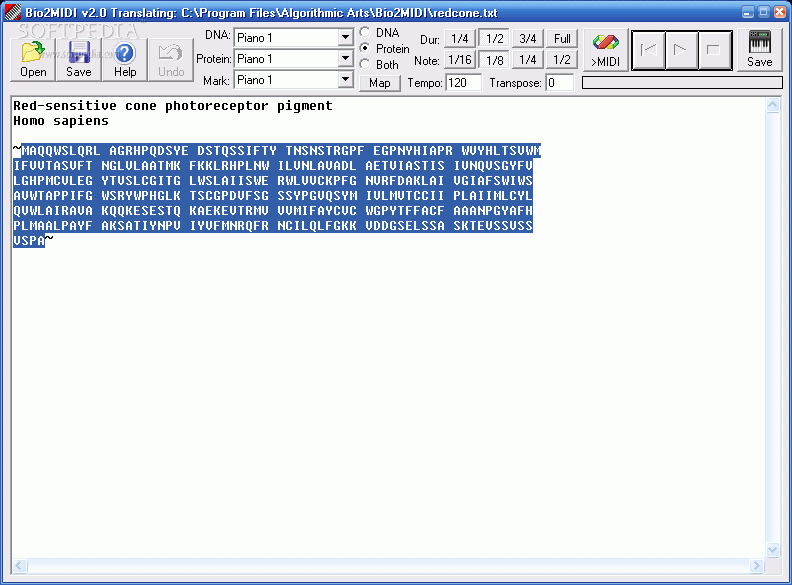The width and height of the screenshot is (792, 585).
Task: Minimize the Bio2MIDI window
Action: point(748,12)
